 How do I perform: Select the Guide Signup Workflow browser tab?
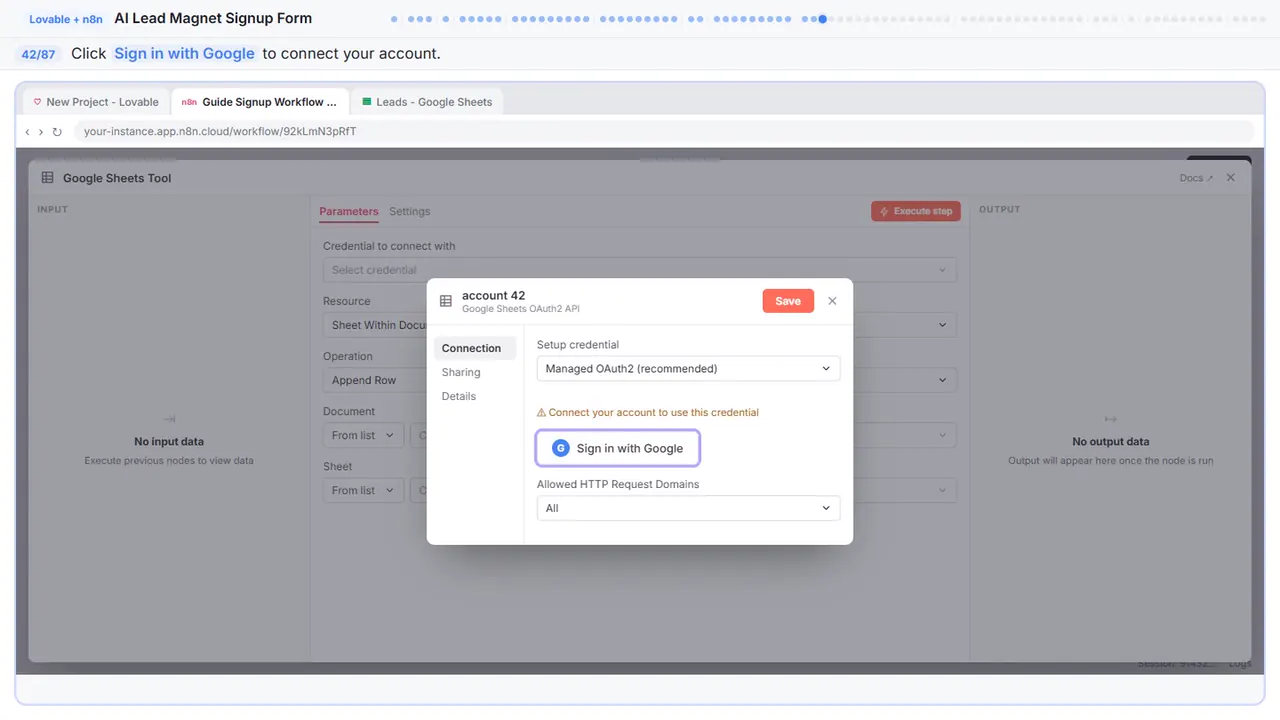(259, 102)
